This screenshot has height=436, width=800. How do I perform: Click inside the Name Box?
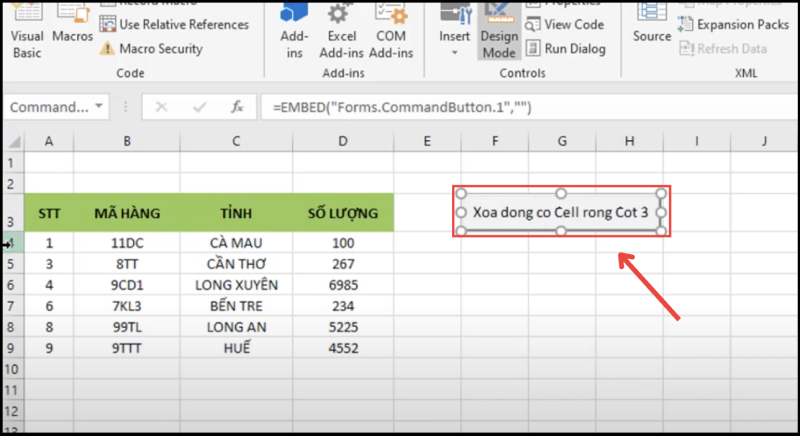(49, 107)
